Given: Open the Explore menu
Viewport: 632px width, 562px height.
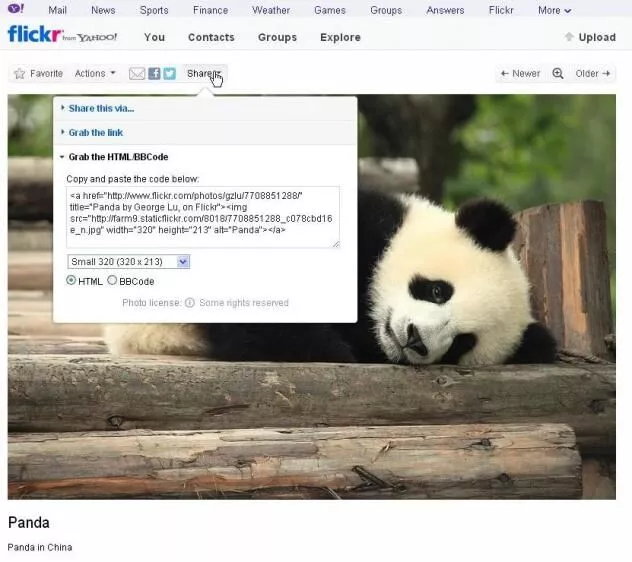Looking at the screenshot, I should [340, 37].
